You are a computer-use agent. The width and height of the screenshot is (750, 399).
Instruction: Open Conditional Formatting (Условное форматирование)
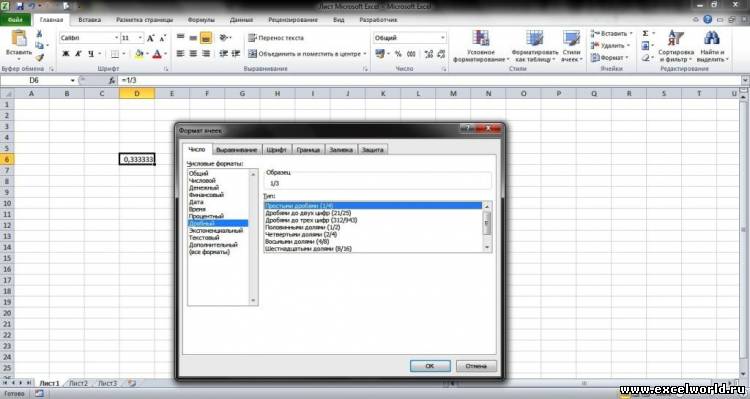click(x=480, y=46)
